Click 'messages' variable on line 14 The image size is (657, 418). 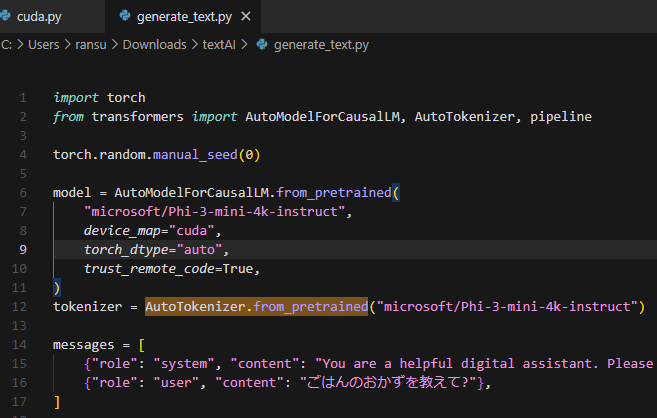pos(83,345)
